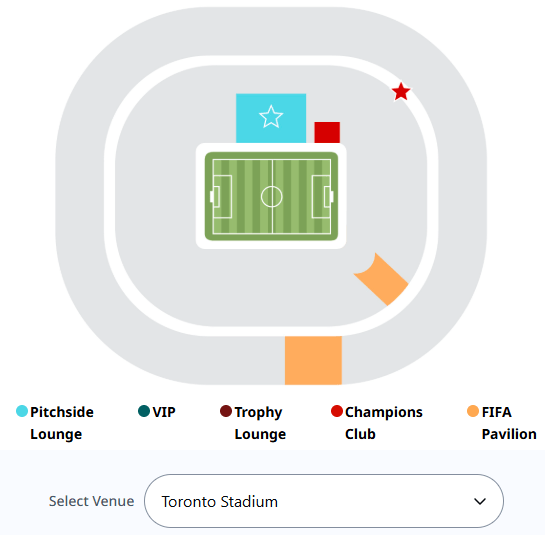Click the Trophy Lounge legend label

[260, 423]
